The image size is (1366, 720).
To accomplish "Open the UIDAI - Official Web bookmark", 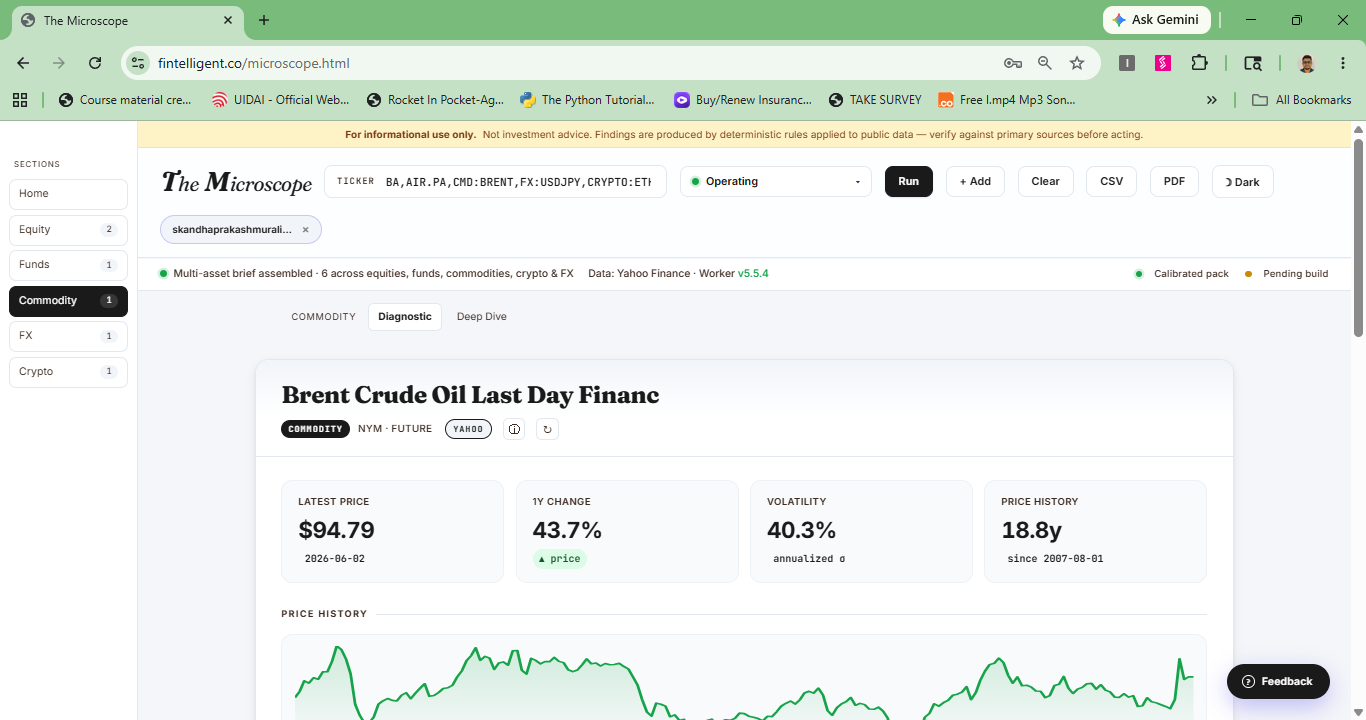I will [281, 100].
